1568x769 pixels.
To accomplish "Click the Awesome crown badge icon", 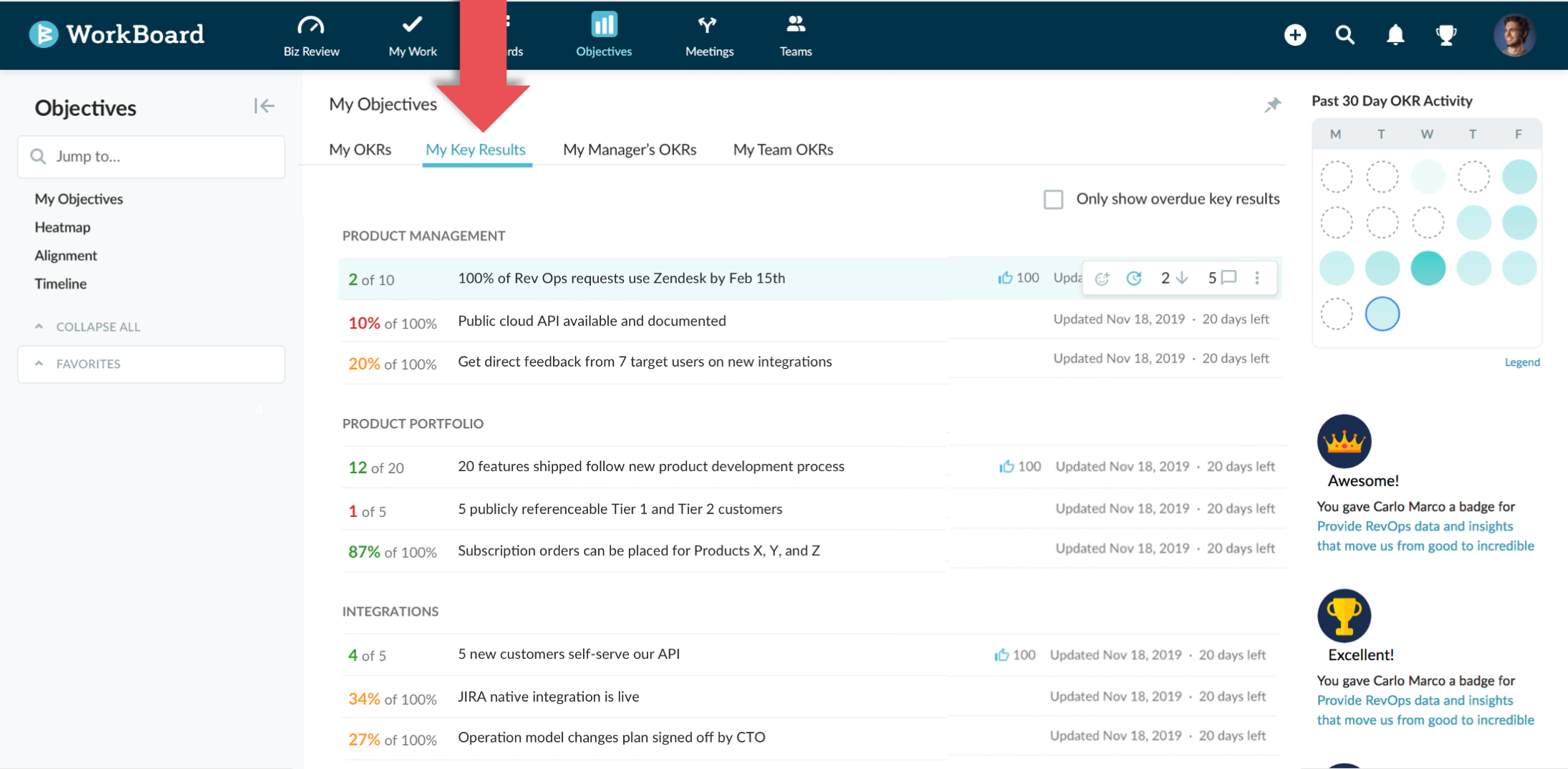I will (x=1344, y=441).
